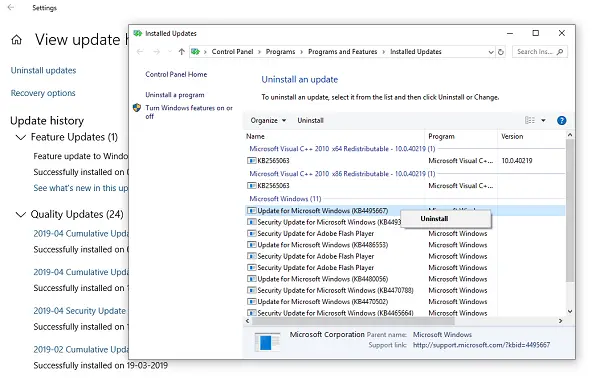
Task: Collapse the Feature Updates section
Action: (x=21, y=137)
